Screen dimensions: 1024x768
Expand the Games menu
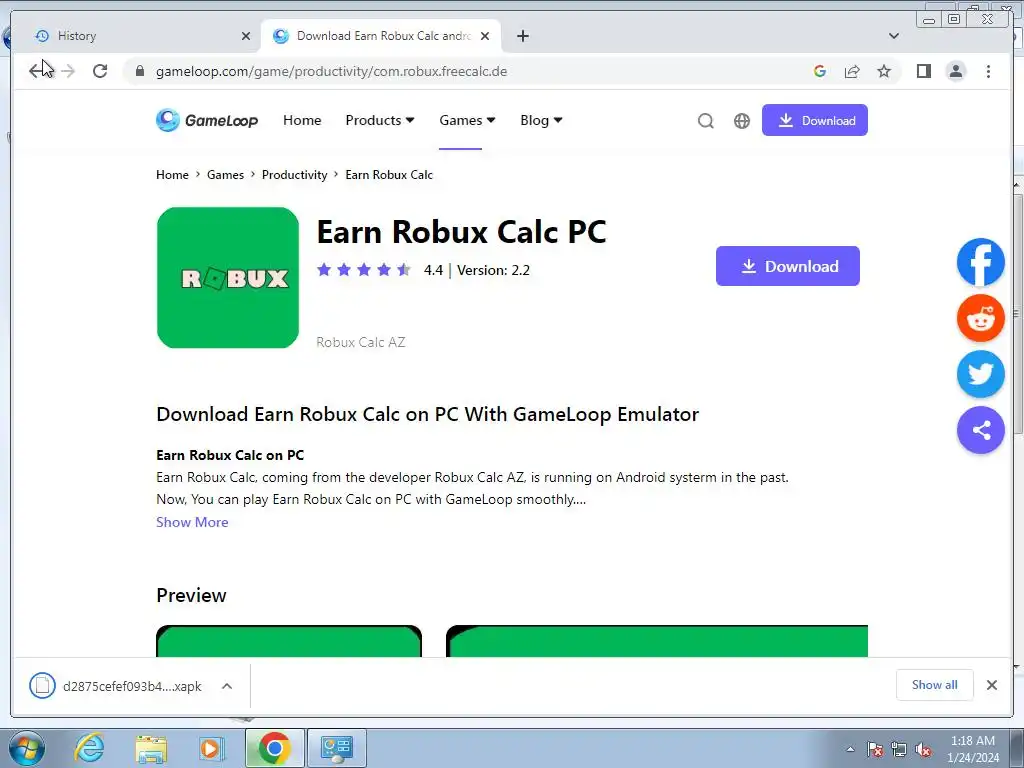coord(467,120)
